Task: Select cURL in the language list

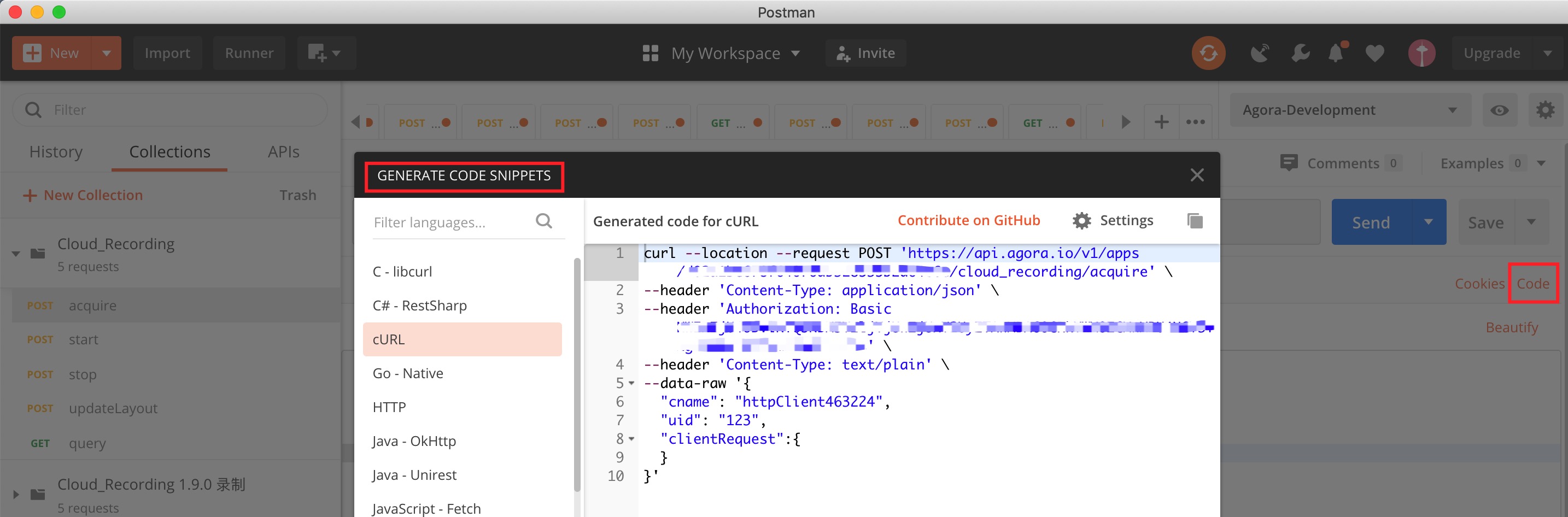Action: point(462,339)
